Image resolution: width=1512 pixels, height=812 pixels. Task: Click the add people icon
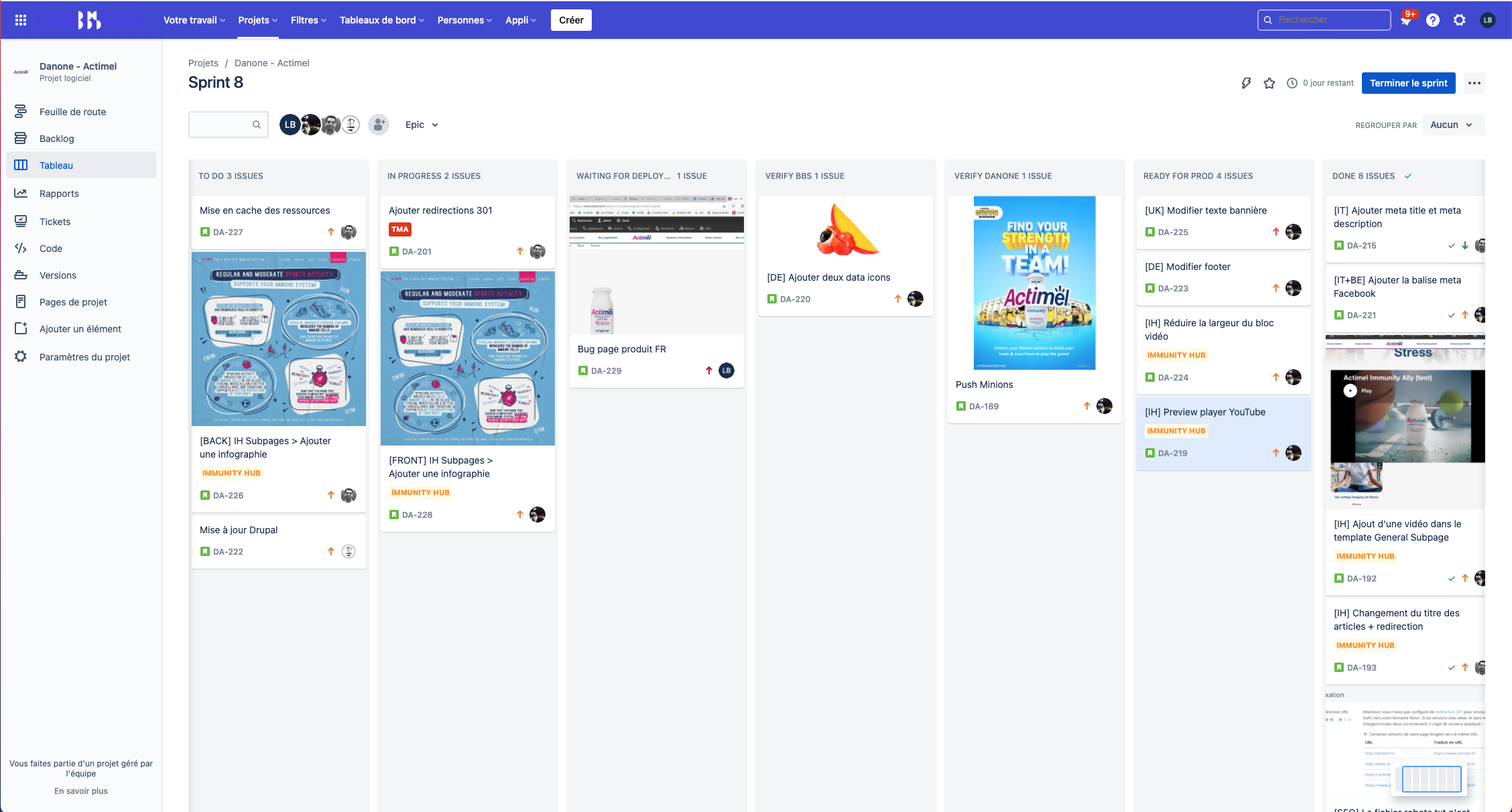tap(379, 125)
